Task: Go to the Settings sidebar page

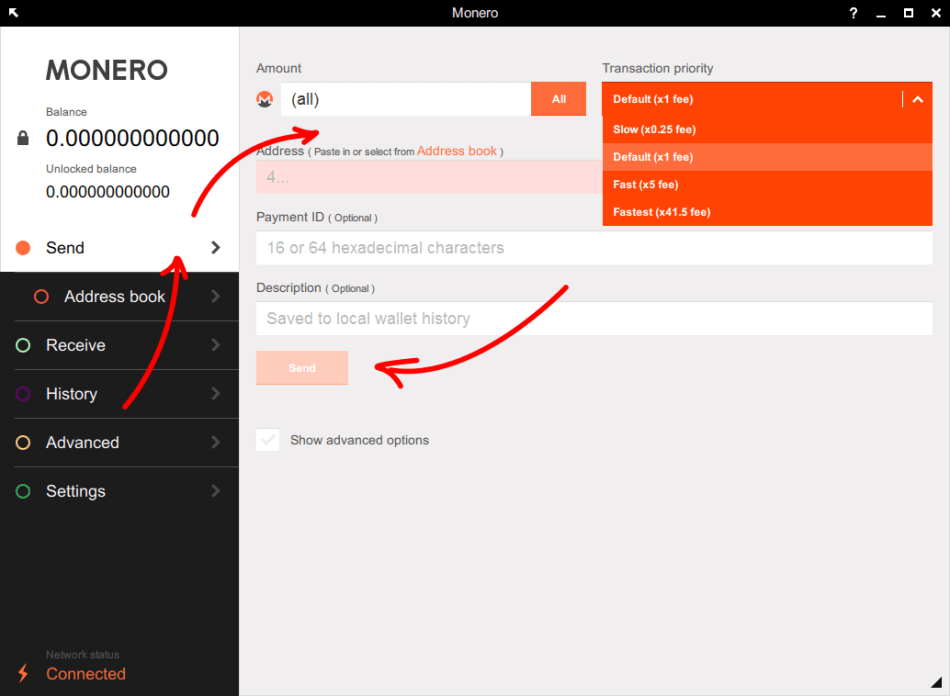Action: [76, 491]
